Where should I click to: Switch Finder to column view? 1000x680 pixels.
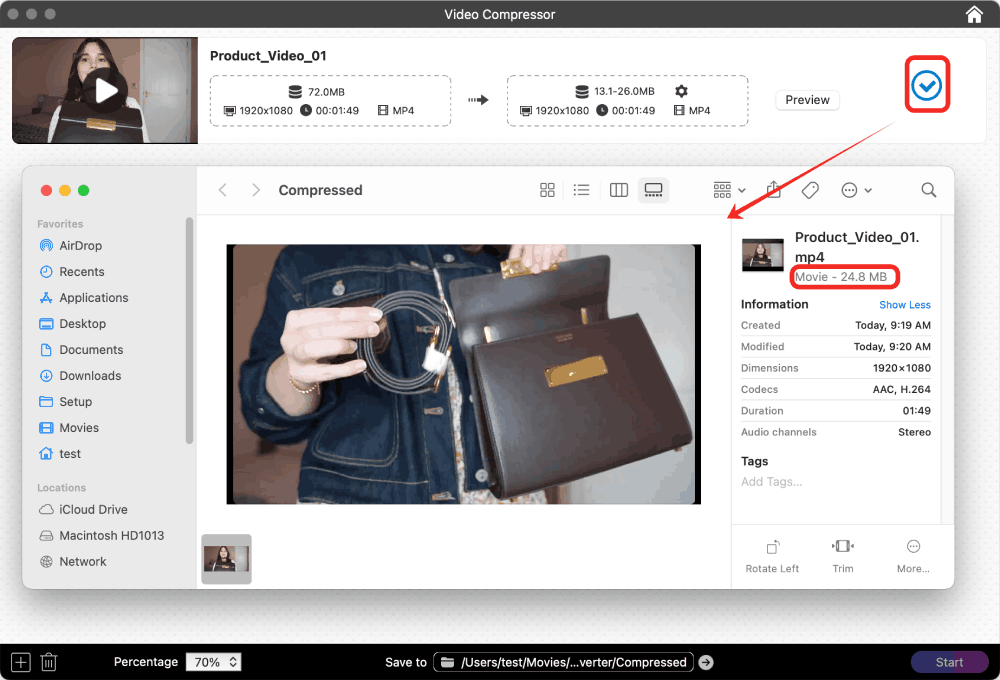pos(619,190)
